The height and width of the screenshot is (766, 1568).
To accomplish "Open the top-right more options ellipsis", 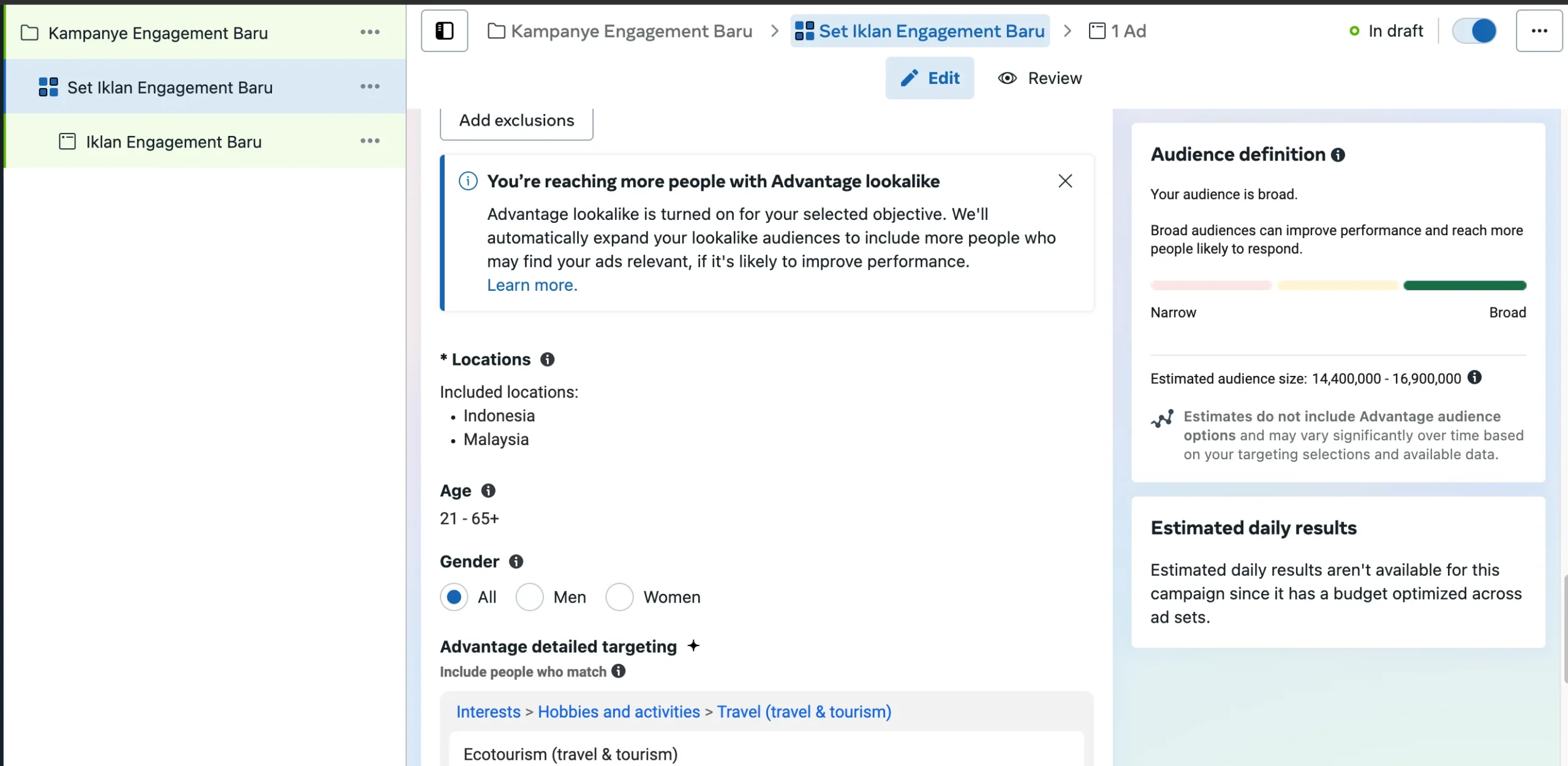I will 1539,31.
